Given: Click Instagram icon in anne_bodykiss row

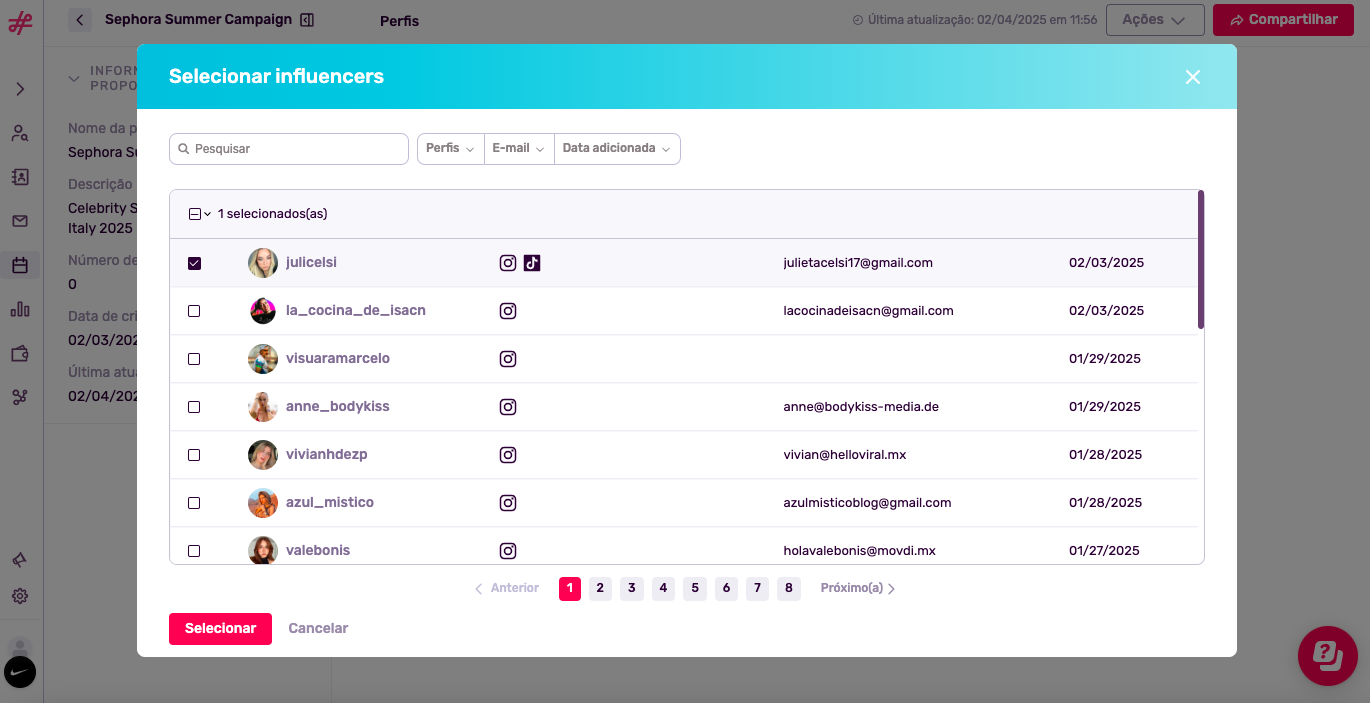Looking at the screenshot, I should tap(508, 407).
